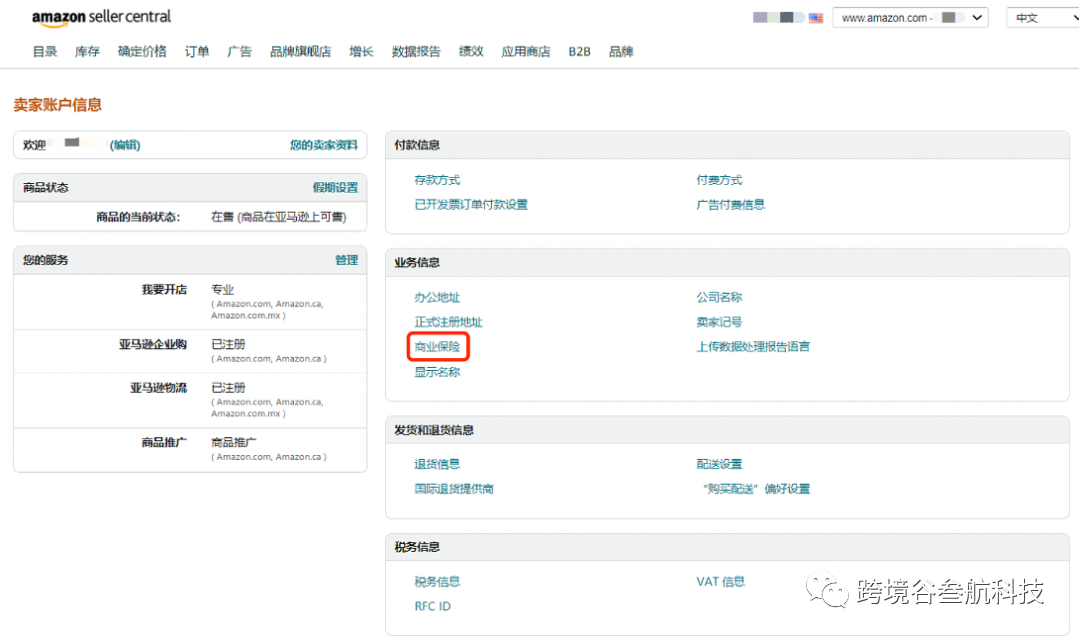Click the 编辑 link next to welcome
1080x640 pixels.
pos(124,145)
